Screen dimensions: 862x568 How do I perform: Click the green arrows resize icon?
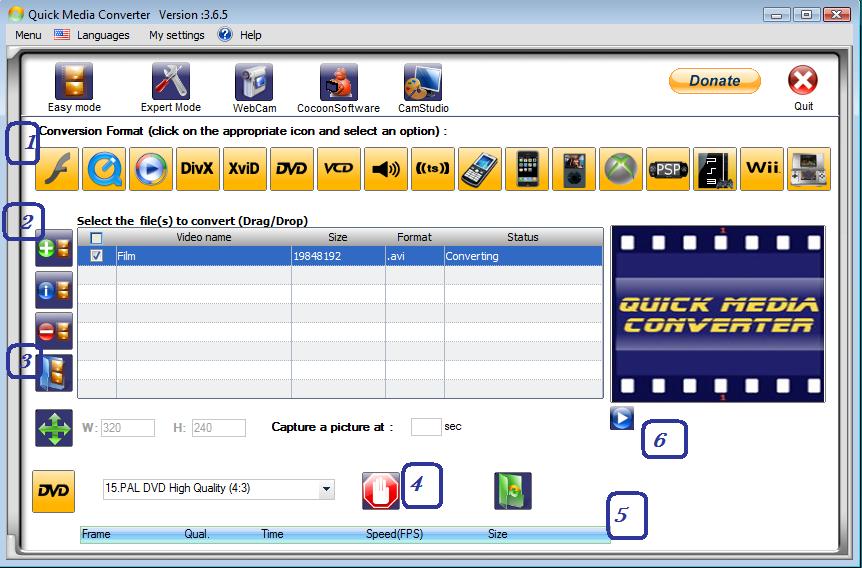(54, 428)
